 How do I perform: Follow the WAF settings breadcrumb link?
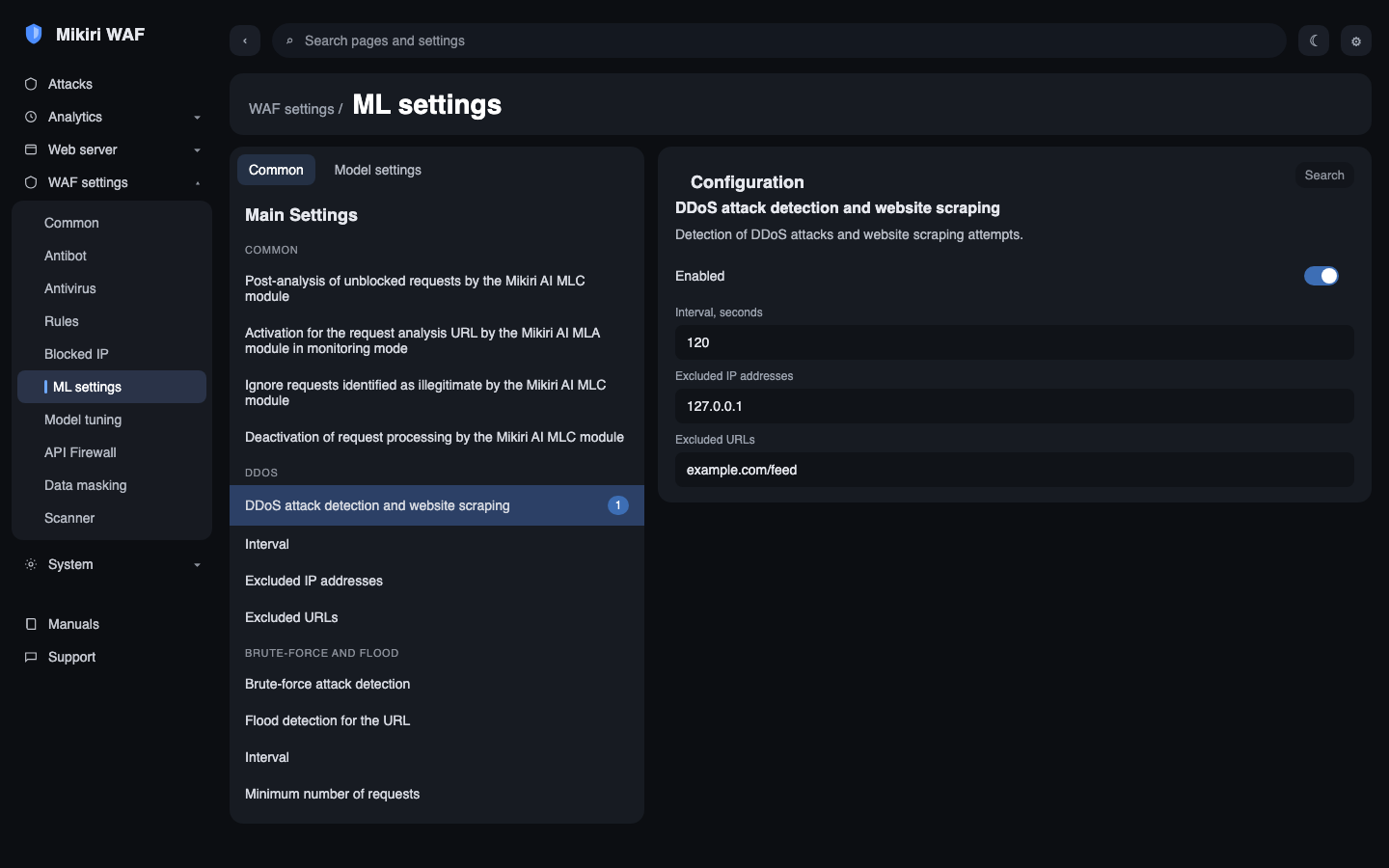coord(291,109)
